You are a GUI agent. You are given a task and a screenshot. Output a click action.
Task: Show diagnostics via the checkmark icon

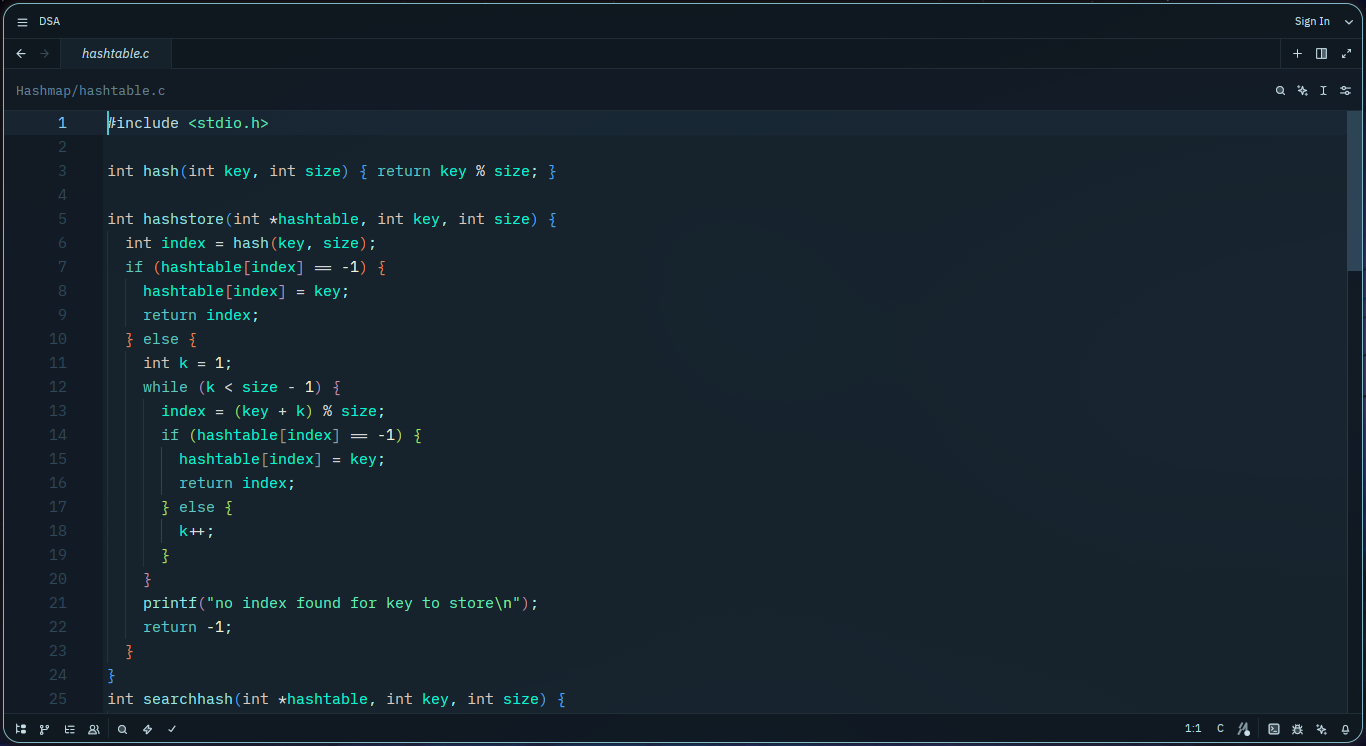point(172,730)
